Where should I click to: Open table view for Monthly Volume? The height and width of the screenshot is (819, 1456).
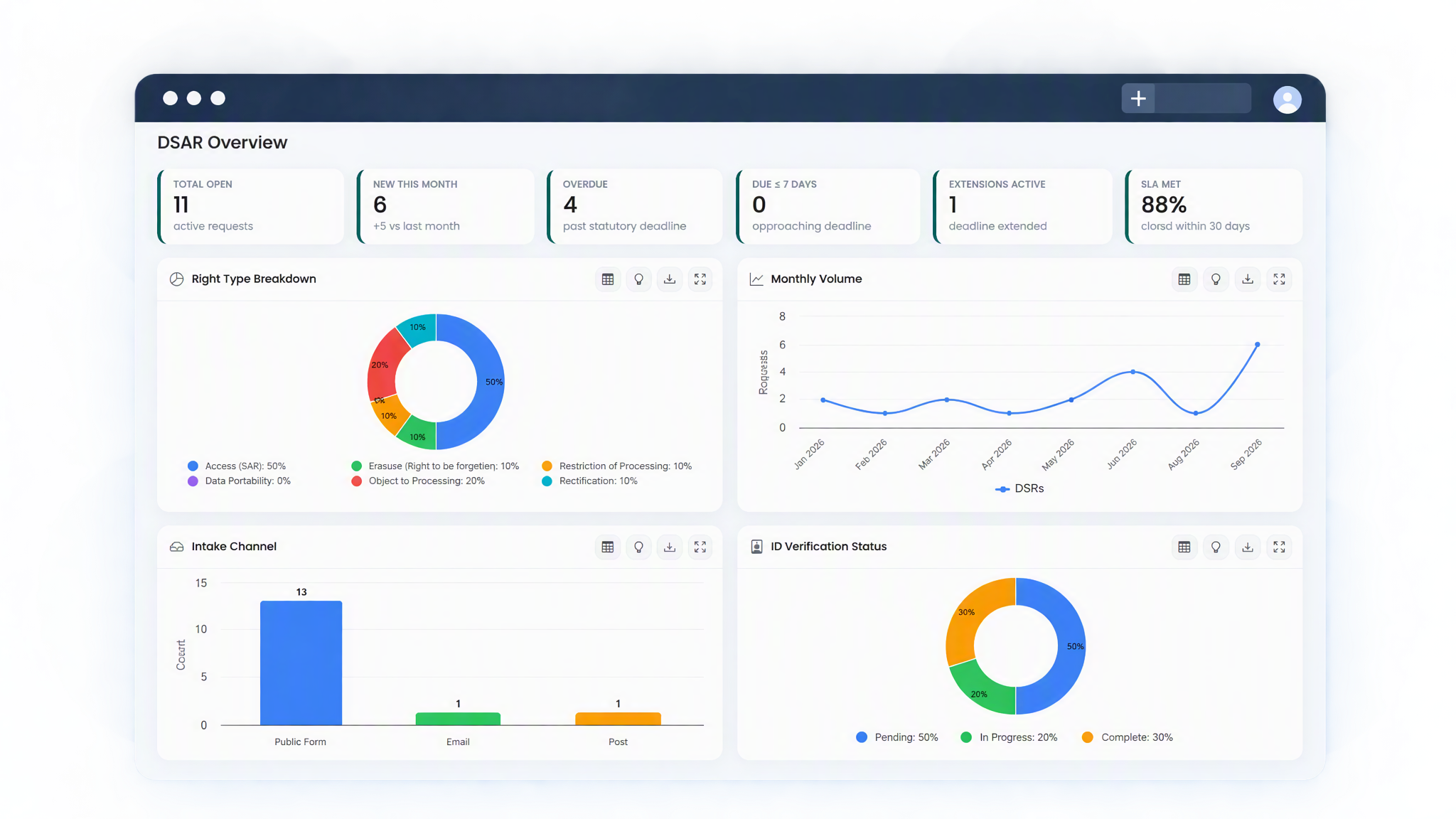point(1184,279)
